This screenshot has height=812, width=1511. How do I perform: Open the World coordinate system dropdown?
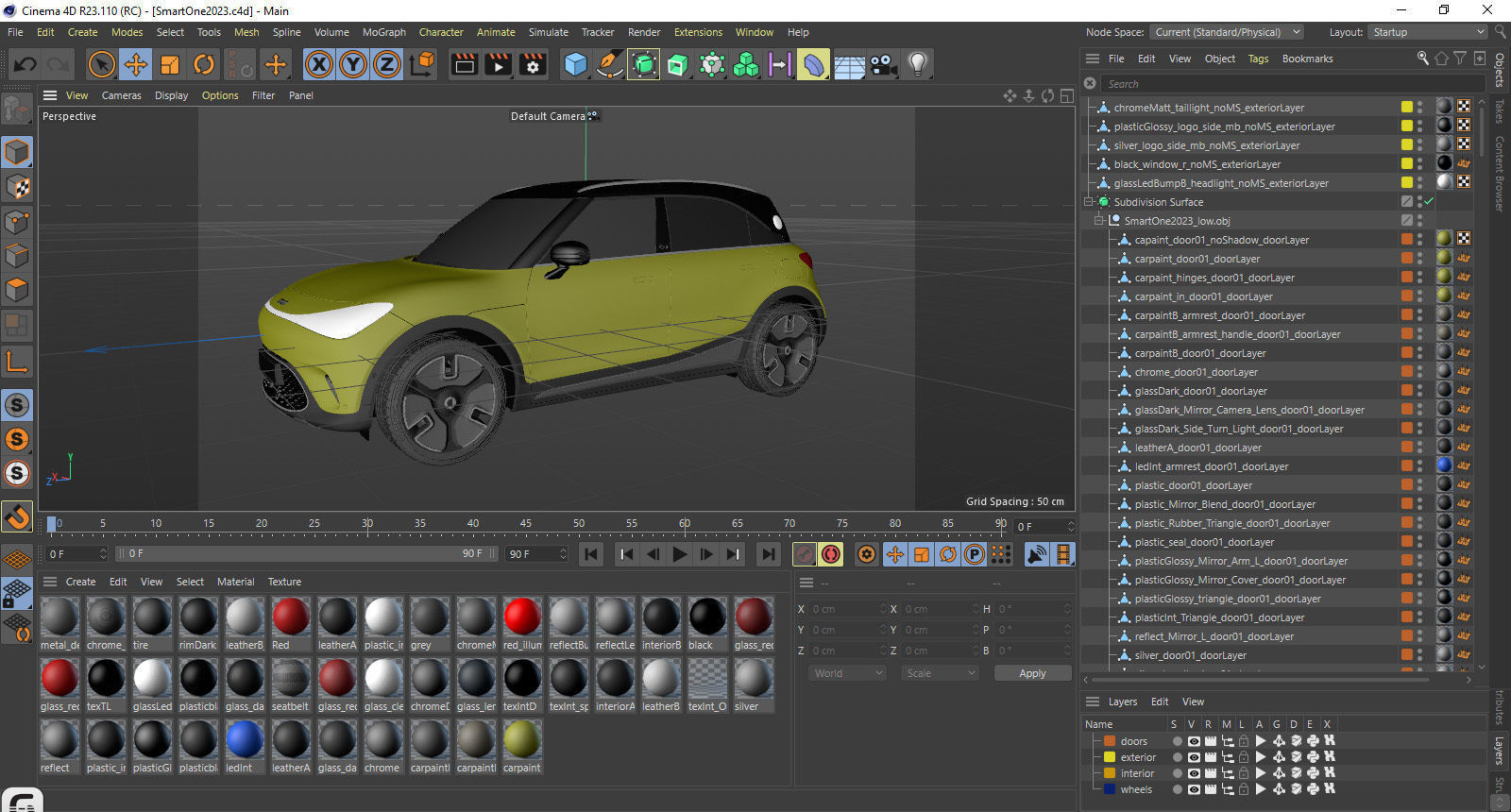[x=847, y=673]
